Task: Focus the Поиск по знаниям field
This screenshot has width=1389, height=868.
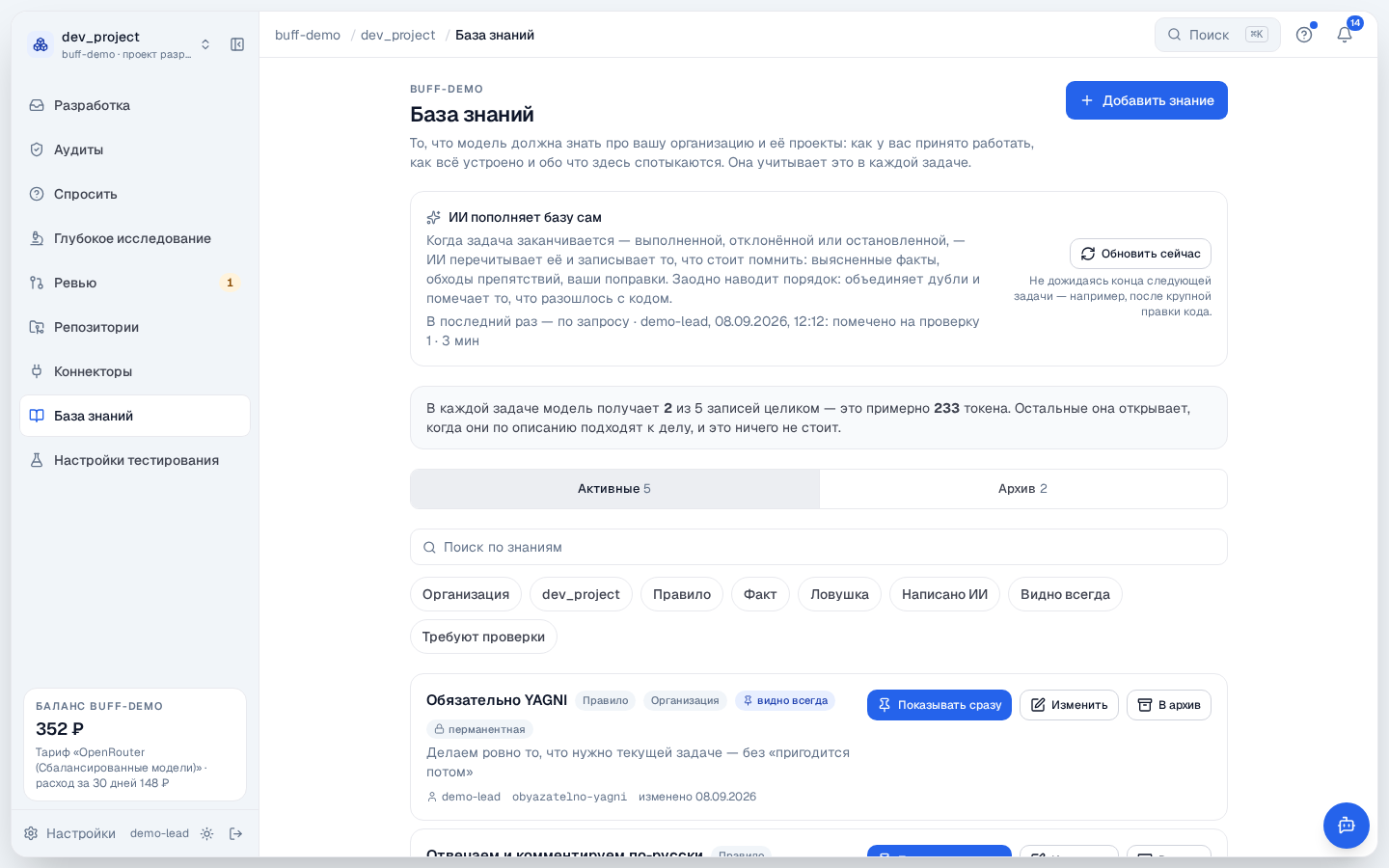Action: [818, 547]
